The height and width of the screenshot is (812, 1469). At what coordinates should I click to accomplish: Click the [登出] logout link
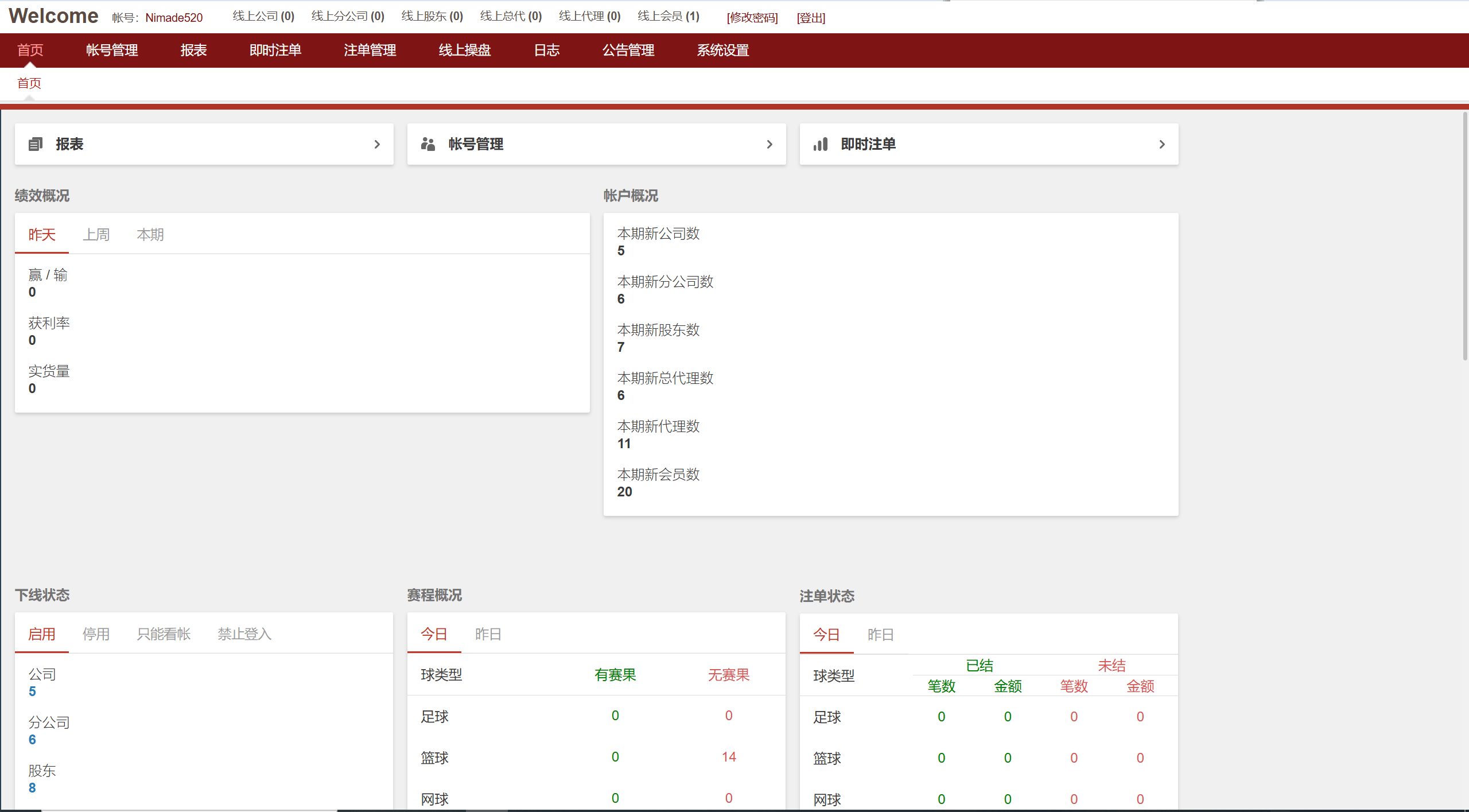(x=811, y=18)
